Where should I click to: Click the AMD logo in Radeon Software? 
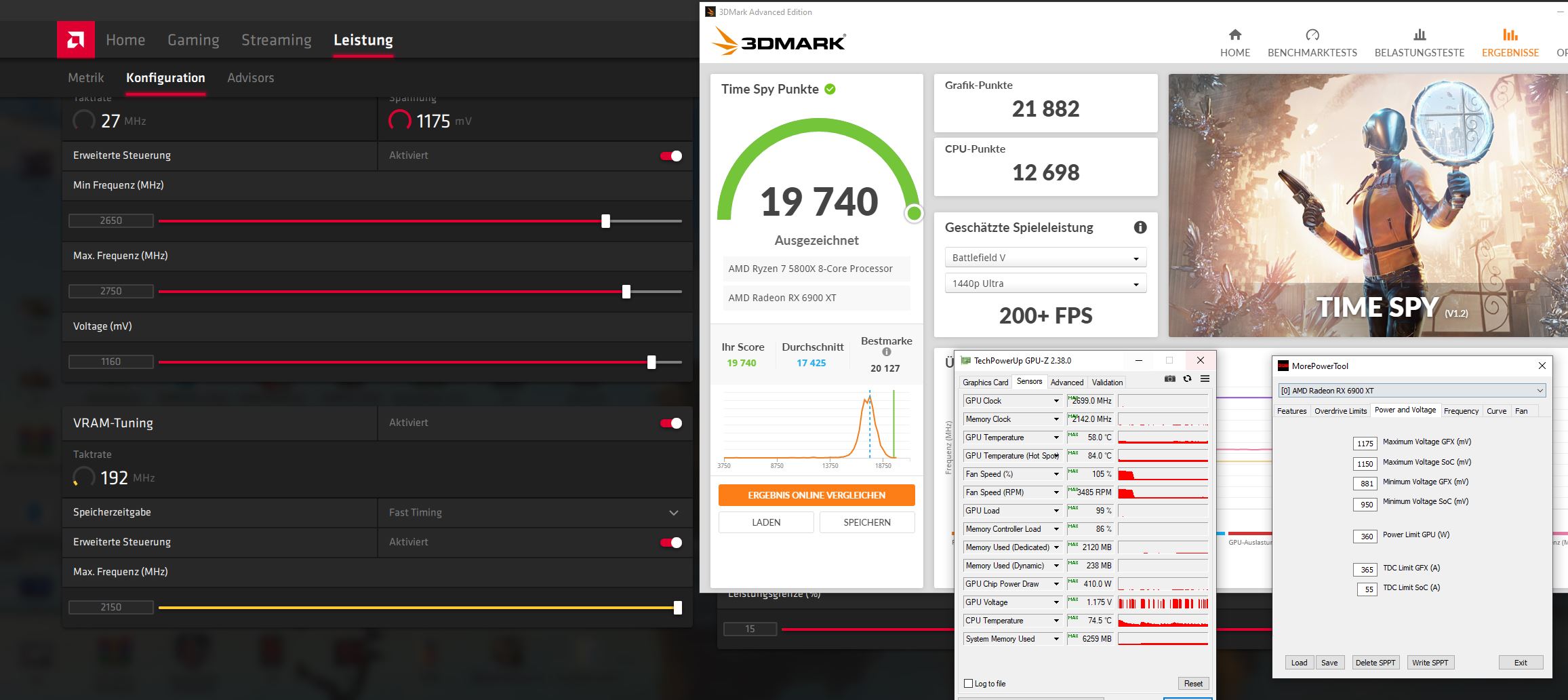point(76,40)
